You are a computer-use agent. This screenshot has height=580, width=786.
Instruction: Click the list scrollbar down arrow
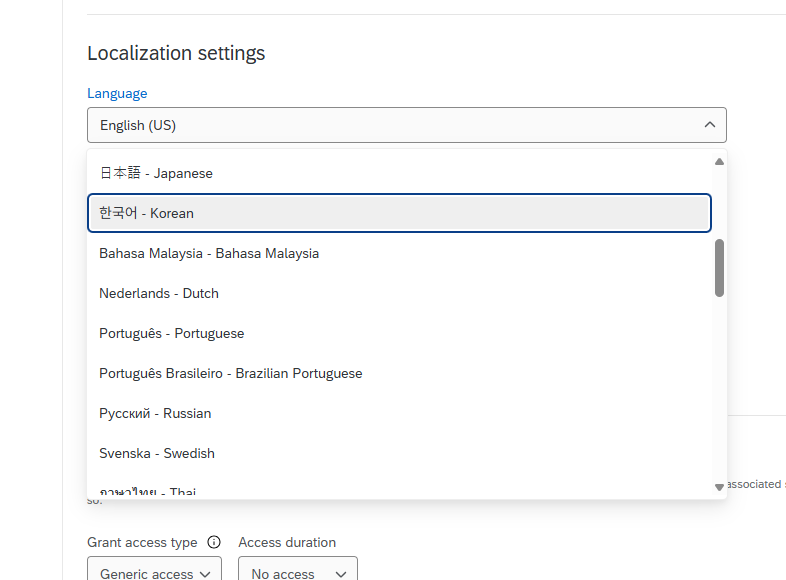[719, 487]
